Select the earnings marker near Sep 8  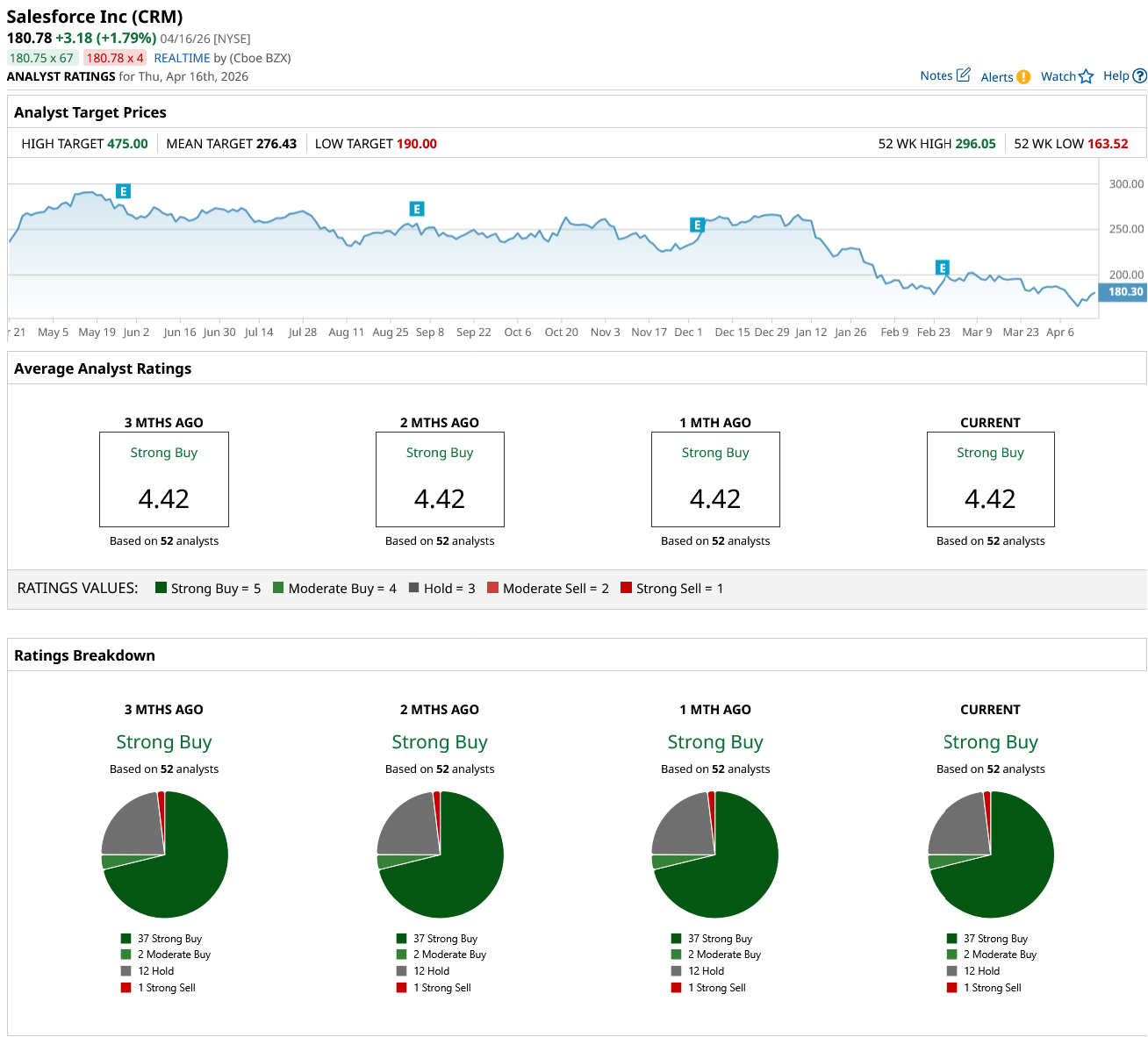[x=417, y=209]
